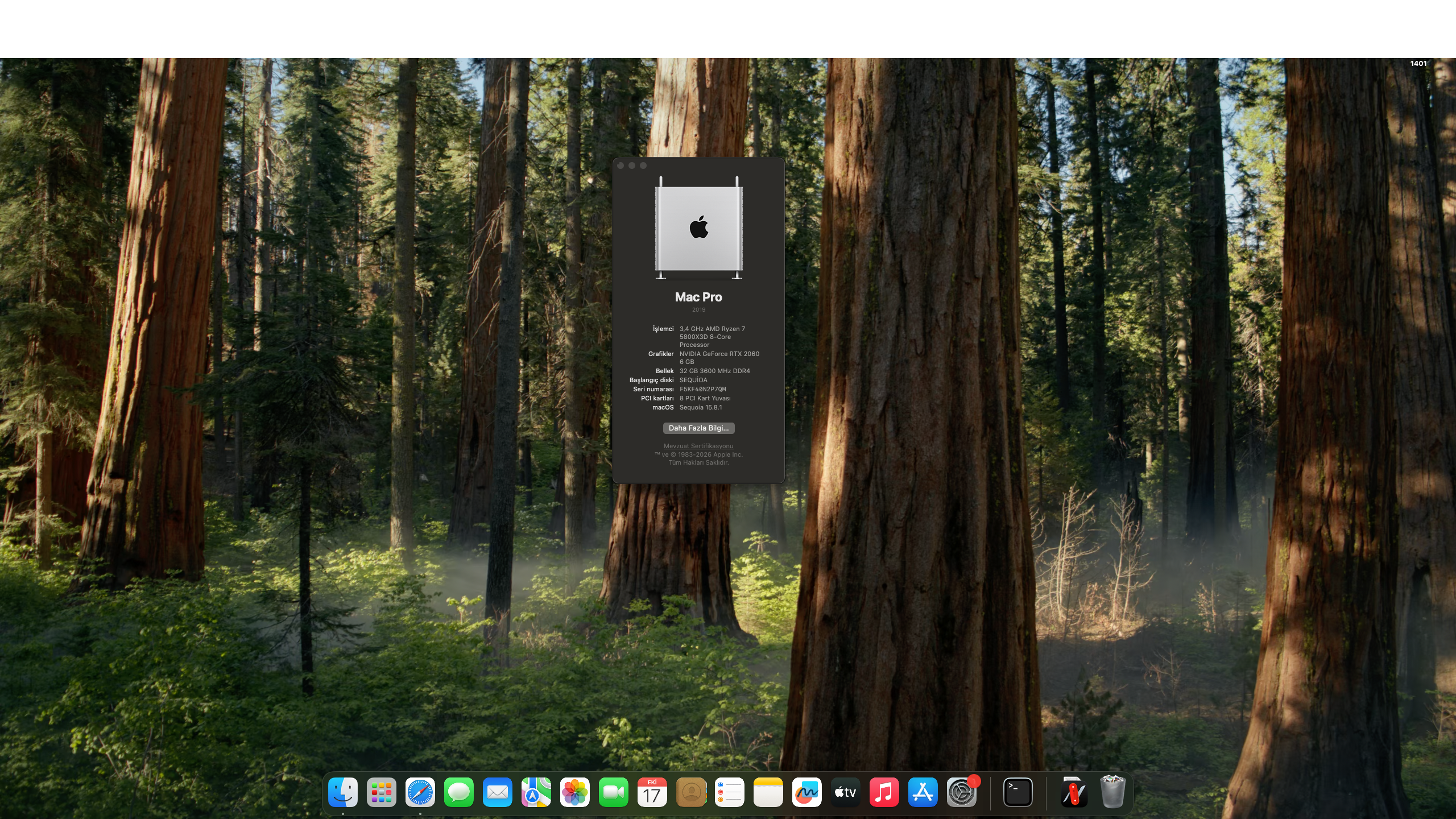Click the Mac Pro title text

pyautogui.click(x=698, y=297)
